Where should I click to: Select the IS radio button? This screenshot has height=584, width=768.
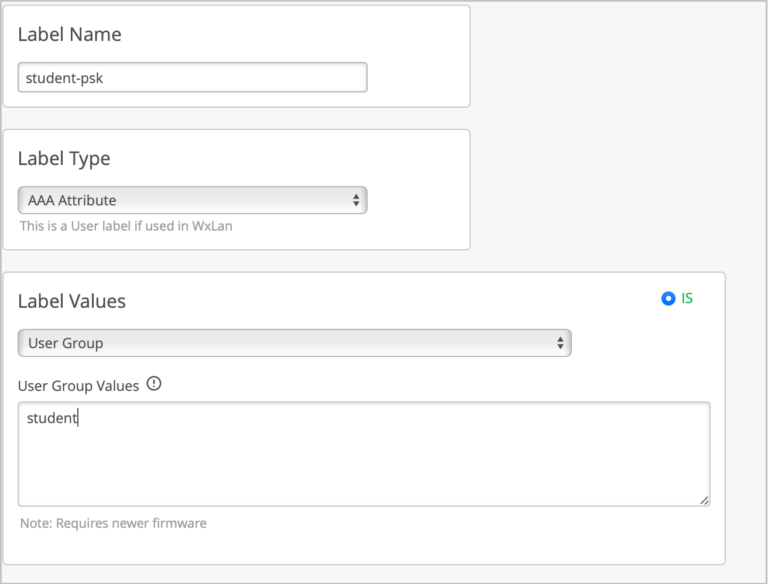[668, 298]
